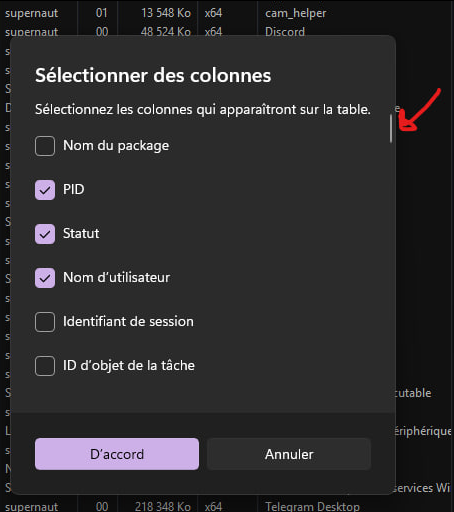Click the 13 548 Ko memory cell
The height and width of the screenshot is (512, 454).
166,13
